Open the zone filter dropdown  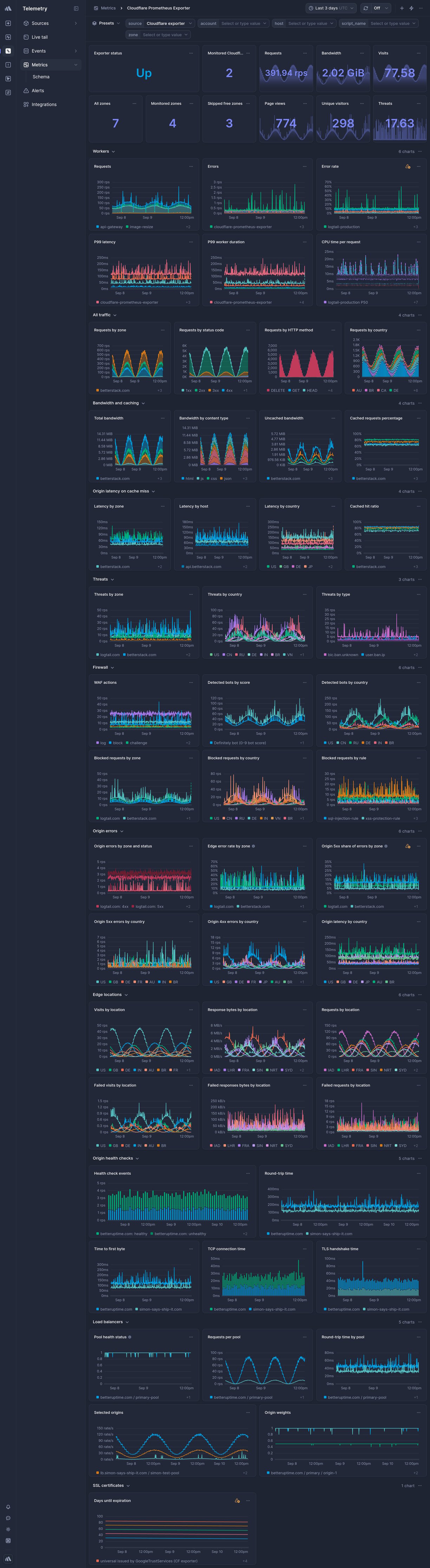(158, 35)
